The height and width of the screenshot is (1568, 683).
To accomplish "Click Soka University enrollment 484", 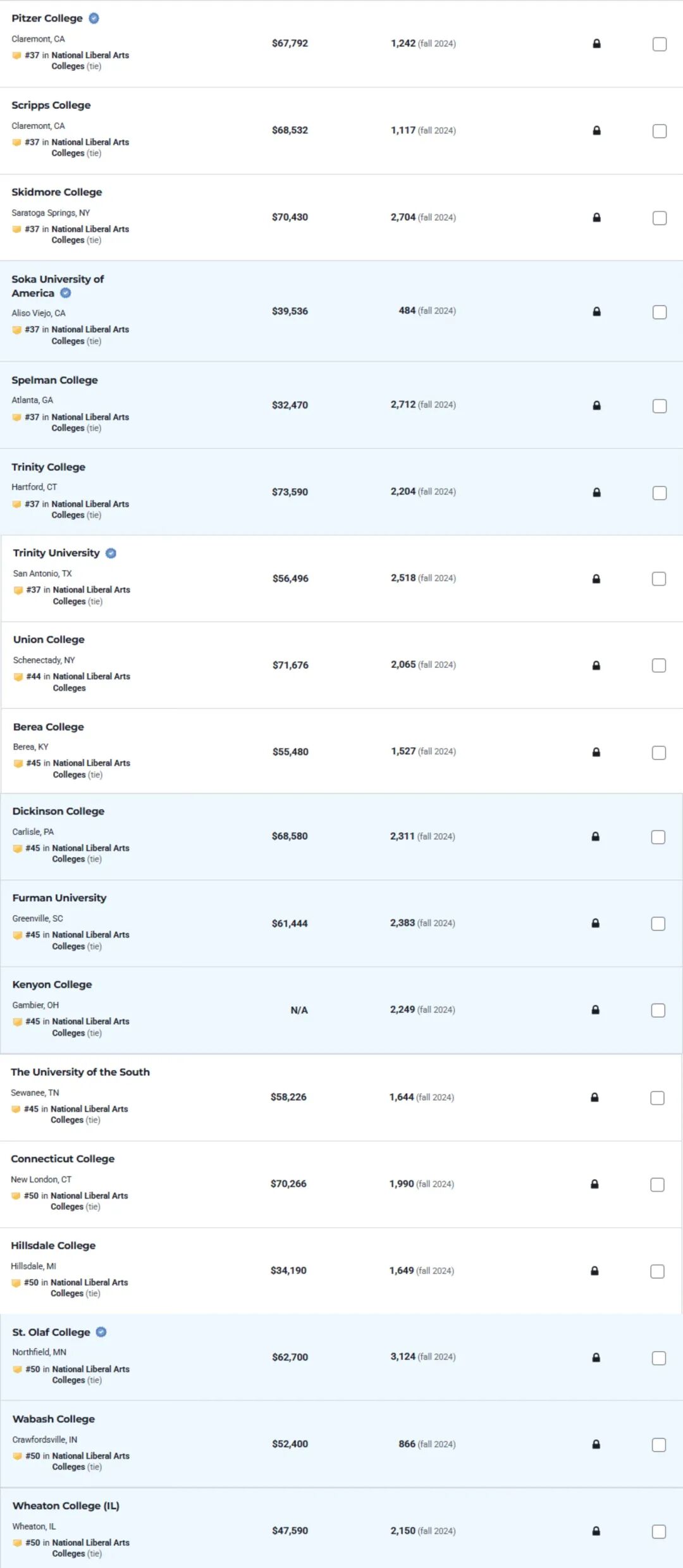I will (x=407, y=311).
